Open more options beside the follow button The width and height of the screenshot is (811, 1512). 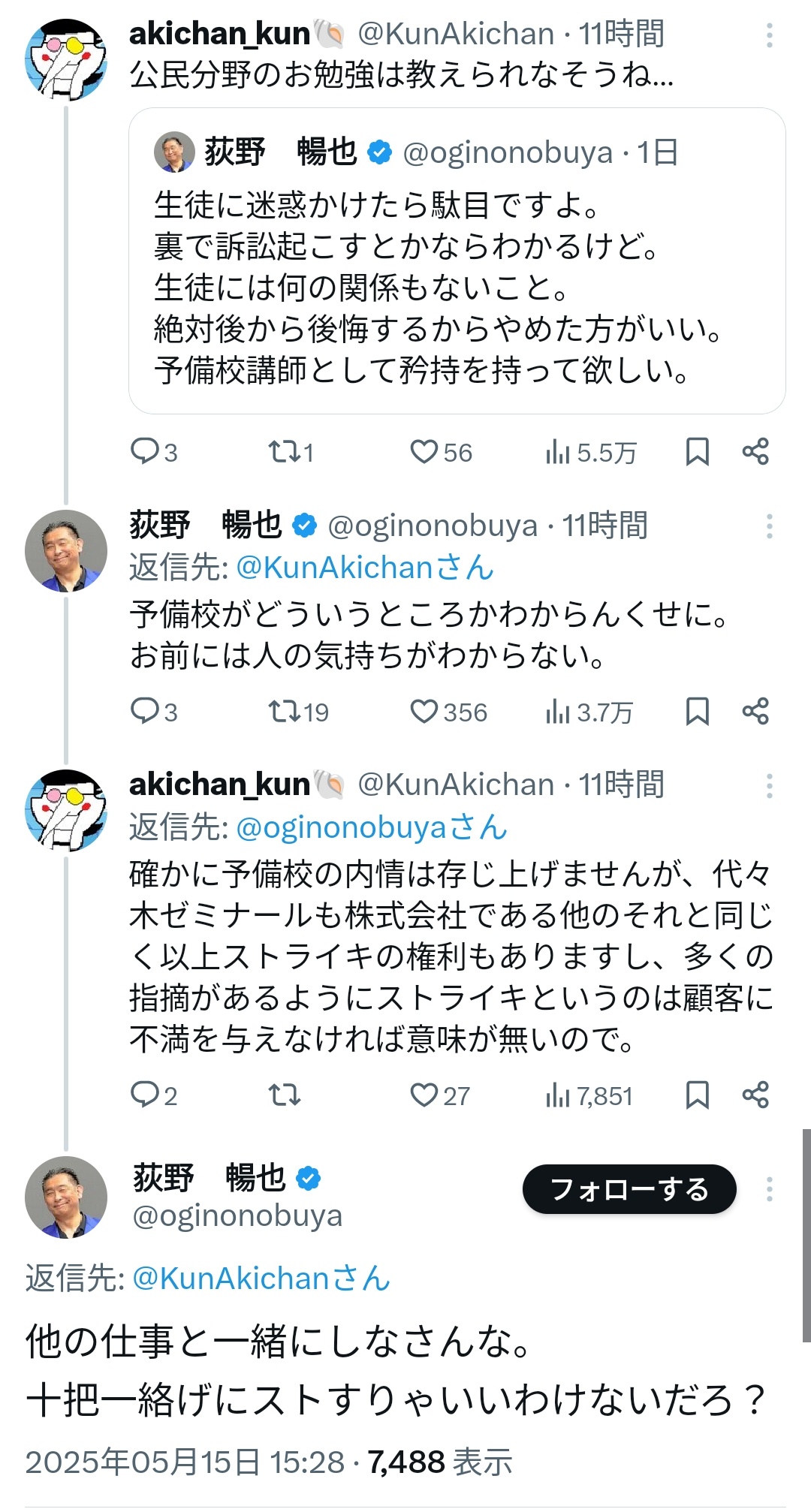(x=769, y=1189)
